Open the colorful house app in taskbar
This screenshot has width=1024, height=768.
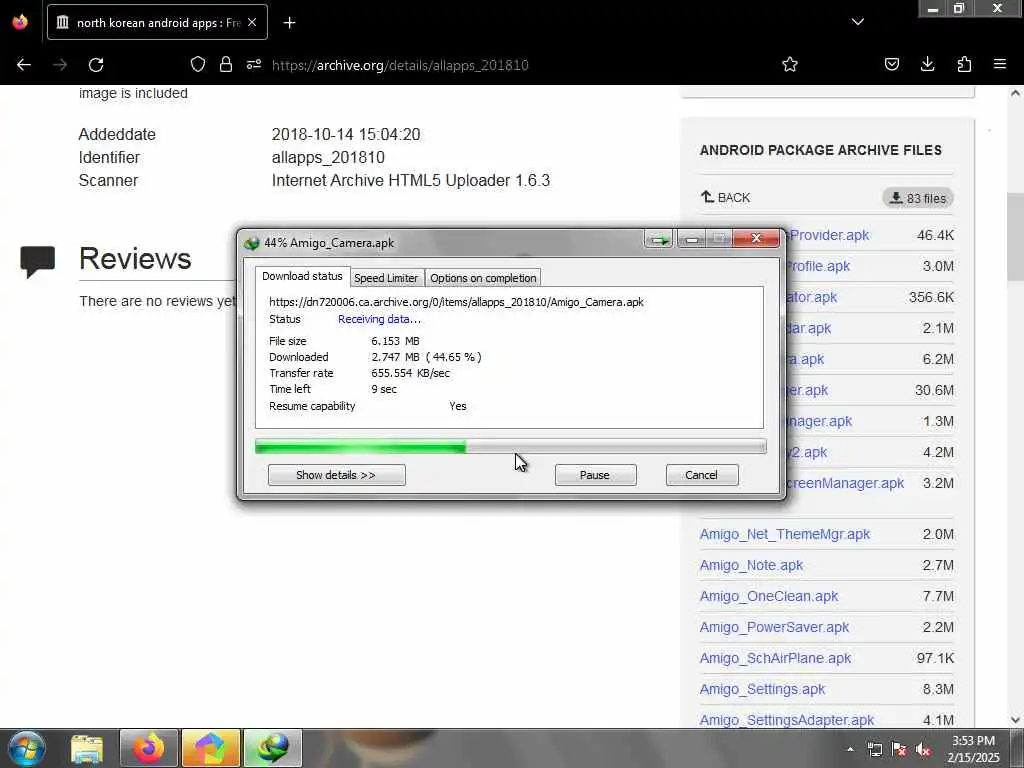pos(210,748)
